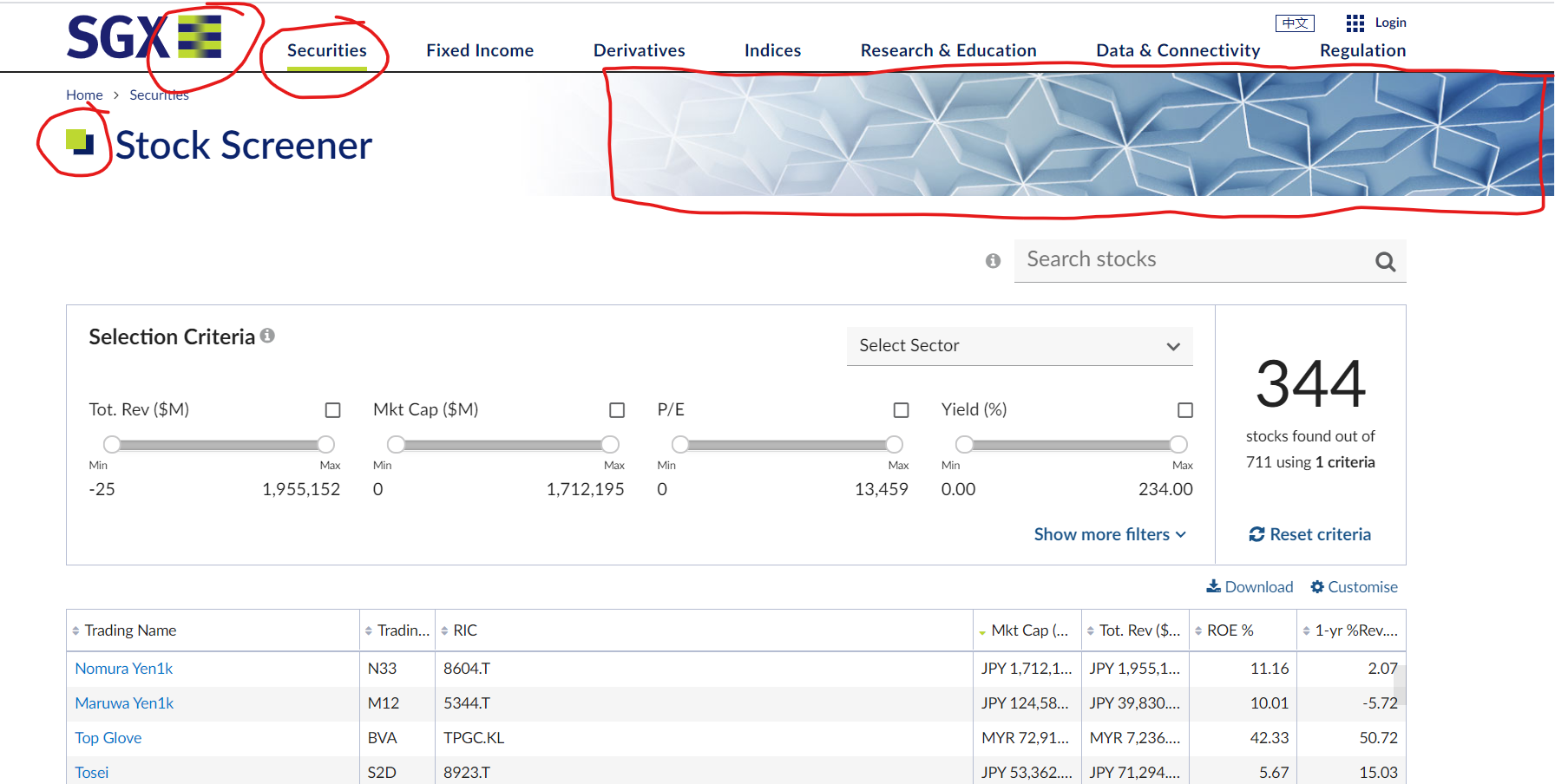Grab the P/E maximum slider handle
The width and height of the screenshot is (1555, 784).
[x=895, y=445]
